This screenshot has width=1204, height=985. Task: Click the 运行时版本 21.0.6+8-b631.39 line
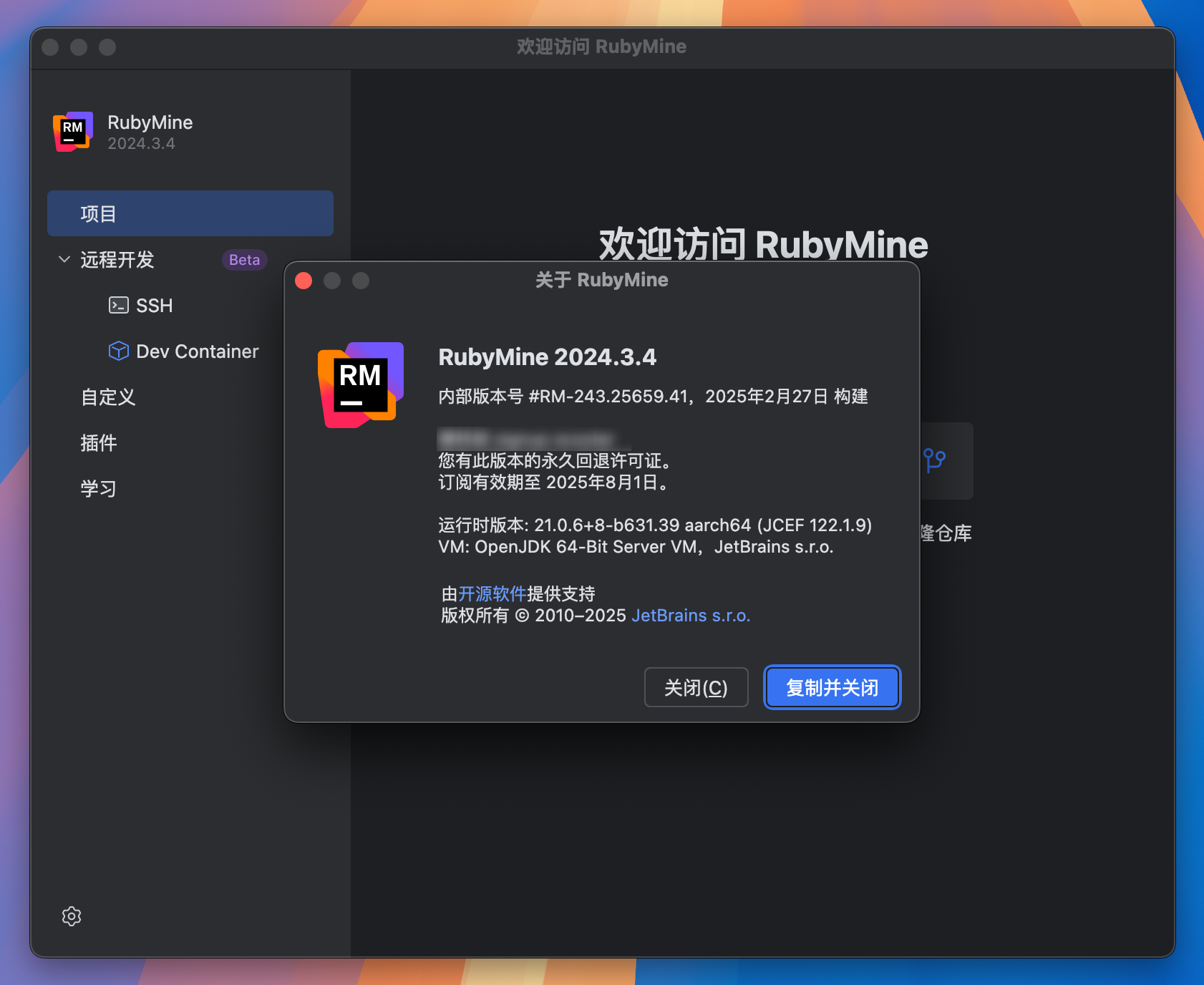pyautogui.click(x=655, y=525)
